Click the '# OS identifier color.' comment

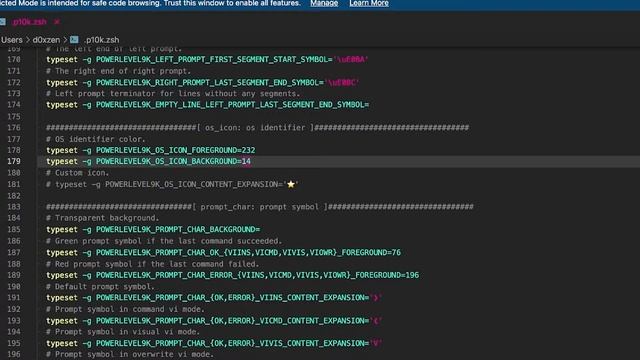click(x=96, y=139)
